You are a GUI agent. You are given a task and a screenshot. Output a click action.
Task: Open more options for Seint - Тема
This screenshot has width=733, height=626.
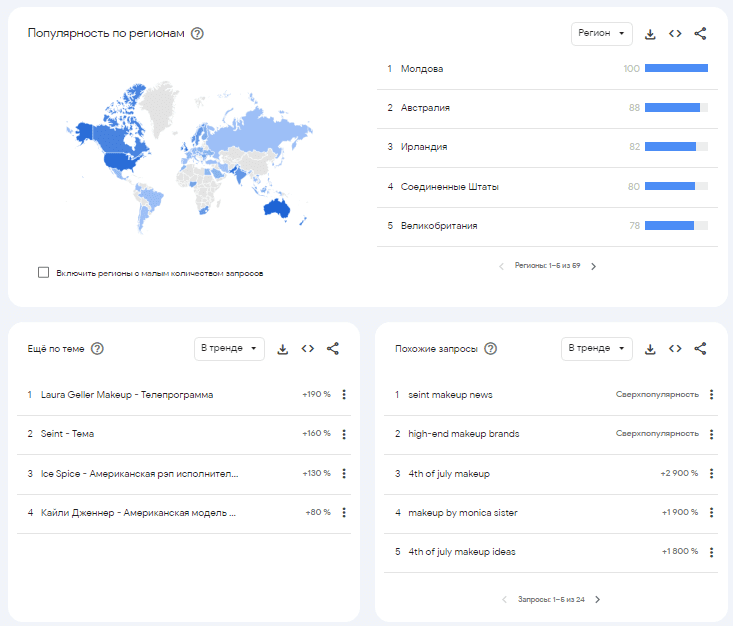point(344,434)
